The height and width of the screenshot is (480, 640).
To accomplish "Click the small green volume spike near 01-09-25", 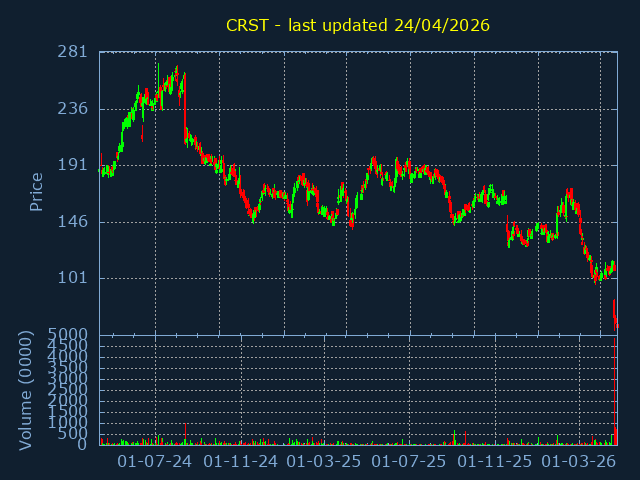I will (x=454, y=438).
